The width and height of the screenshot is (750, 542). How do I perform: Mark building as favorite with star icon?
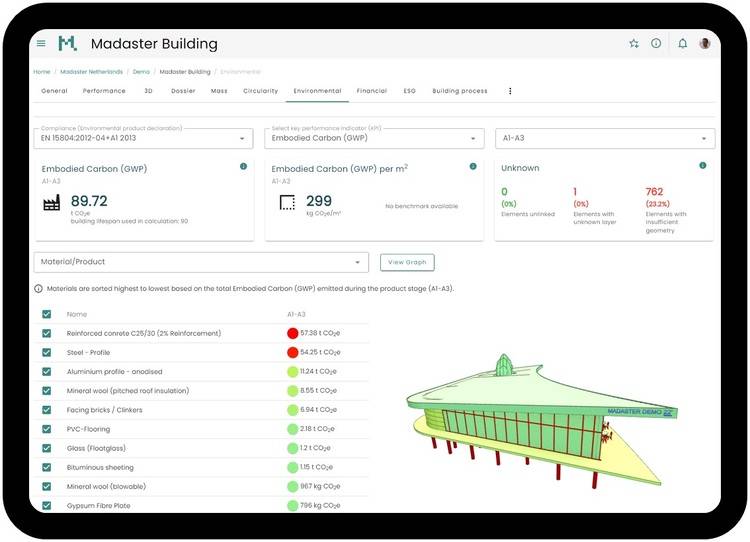tap(633, 44)
